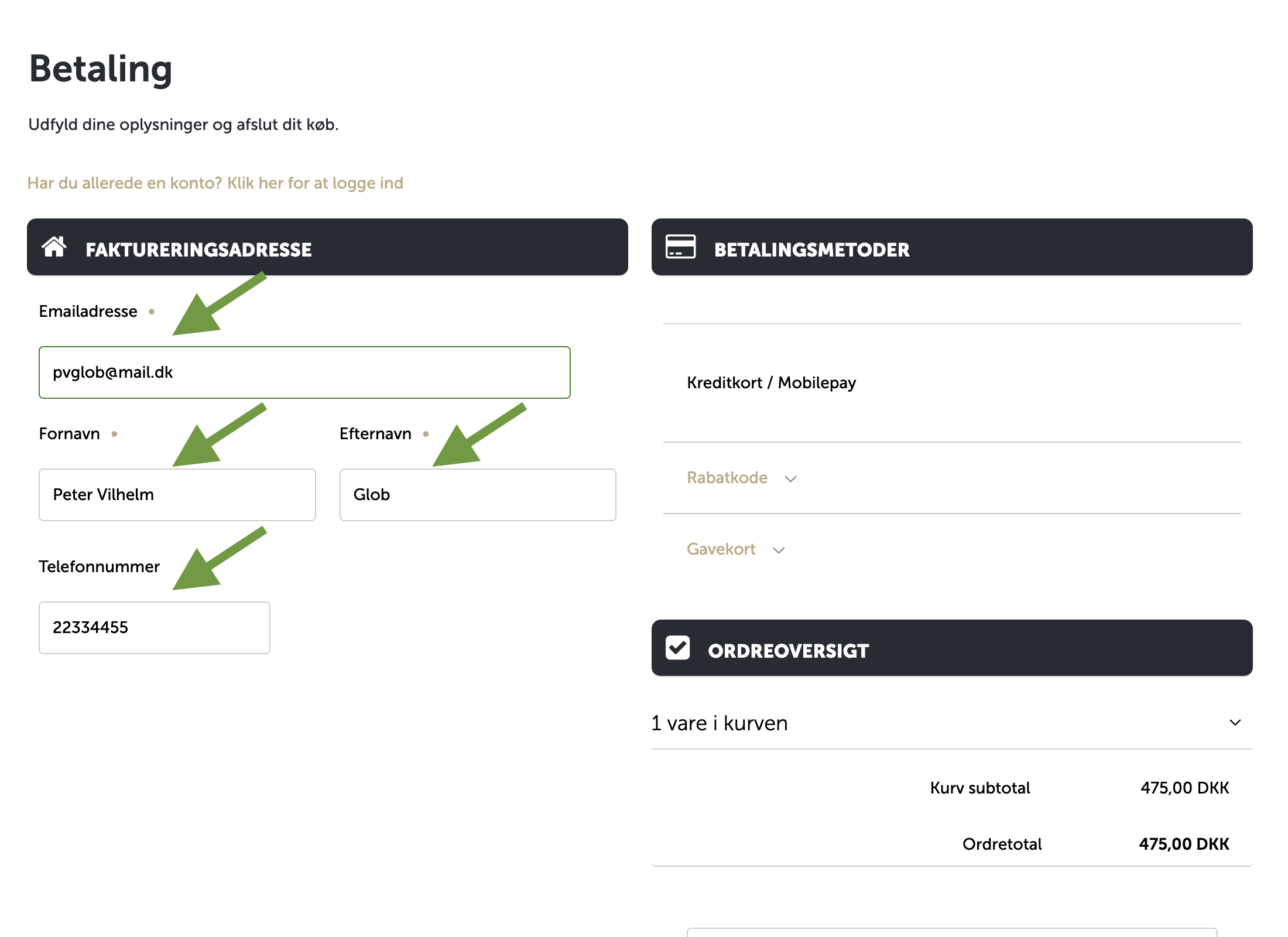Image resolution: width=1288 pixels, height=937 pixels.
Task: Expand the '1 vare i kurven' list
Action: [1235, 723]
